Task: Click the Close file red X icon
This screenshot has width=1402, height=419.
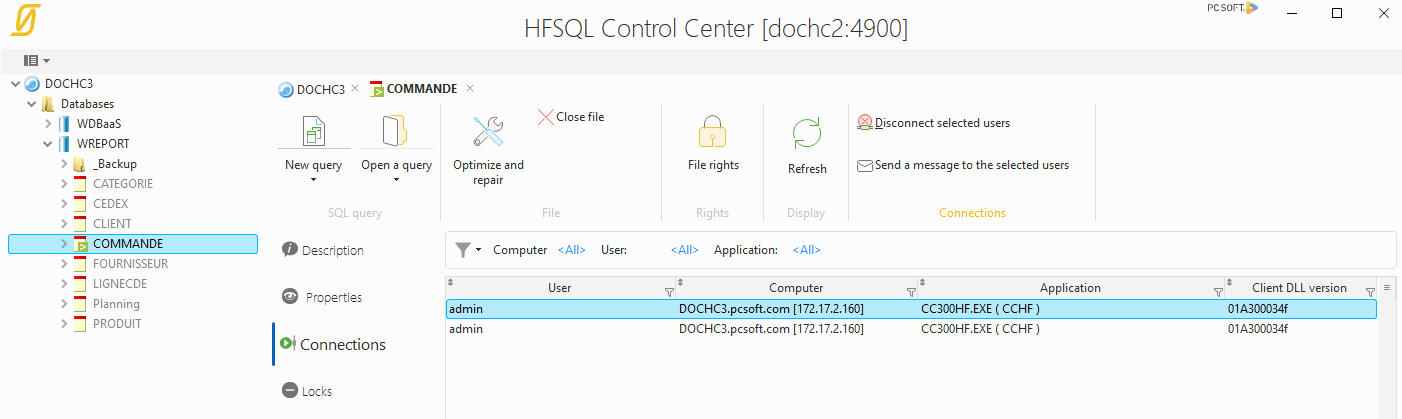Action: tap(545, 117)
